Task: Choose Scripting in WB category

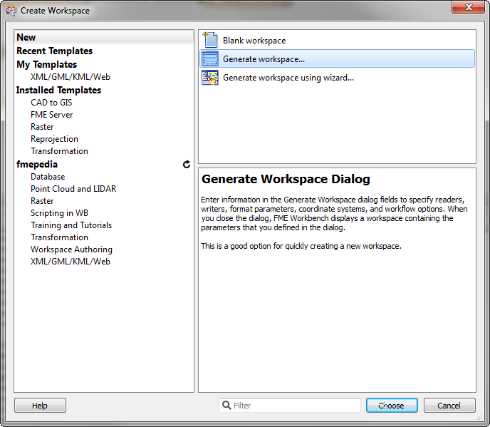Action: 59,213
